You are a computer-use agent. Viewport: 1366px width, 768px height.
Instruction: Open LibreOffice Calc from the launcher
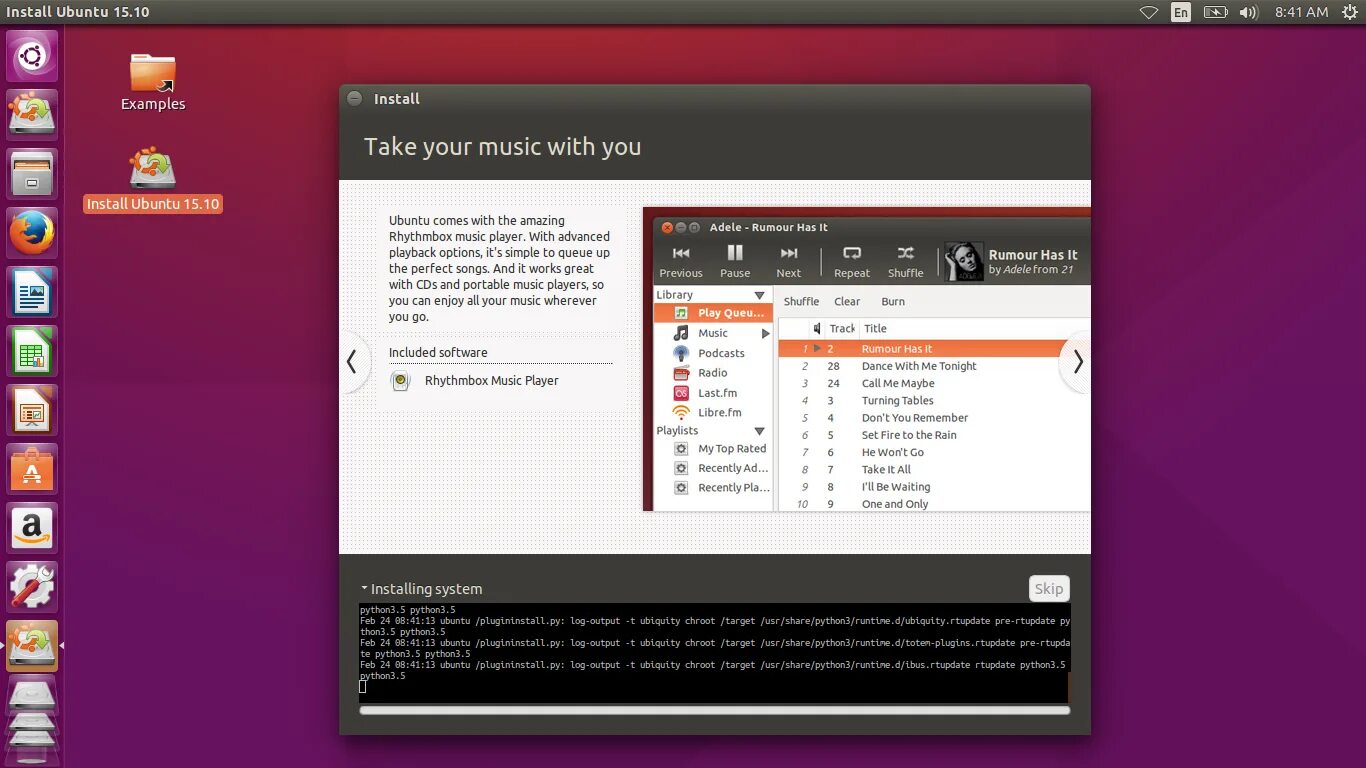[32, 351]
